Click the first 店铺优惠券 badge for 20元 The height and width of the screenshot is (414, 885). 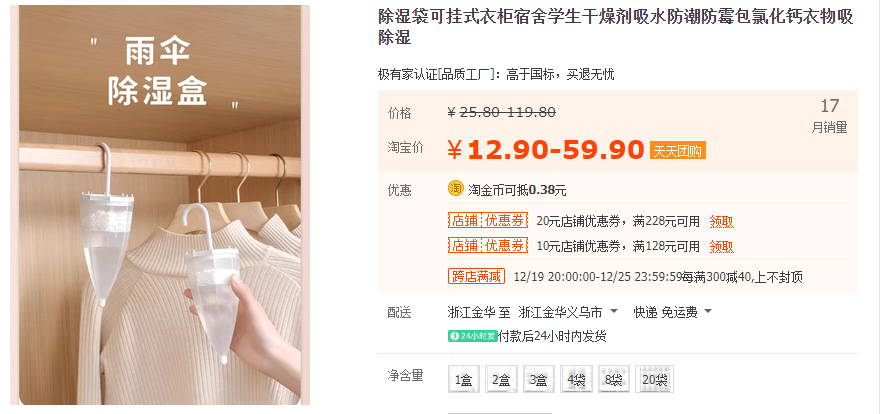click(x=488, y=221)
